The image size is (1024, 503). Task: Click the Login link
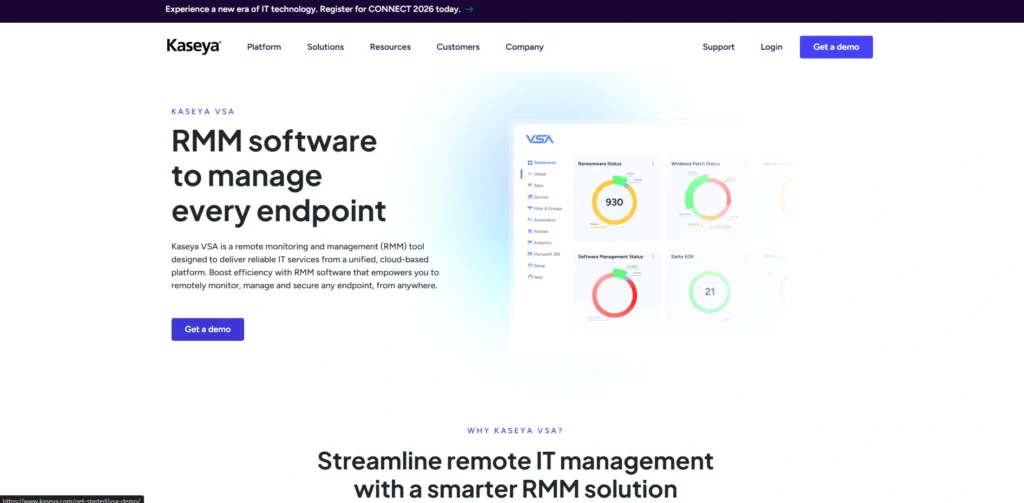click(771, 47)
